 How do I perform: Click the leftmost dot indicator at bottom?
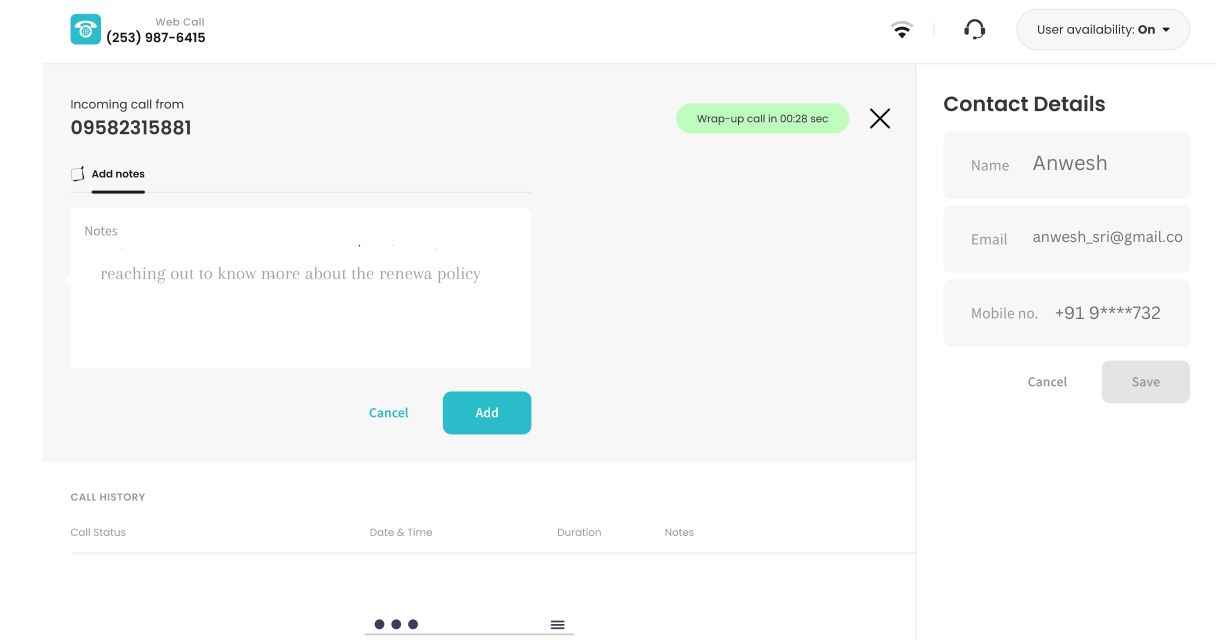tap(379, 623)
